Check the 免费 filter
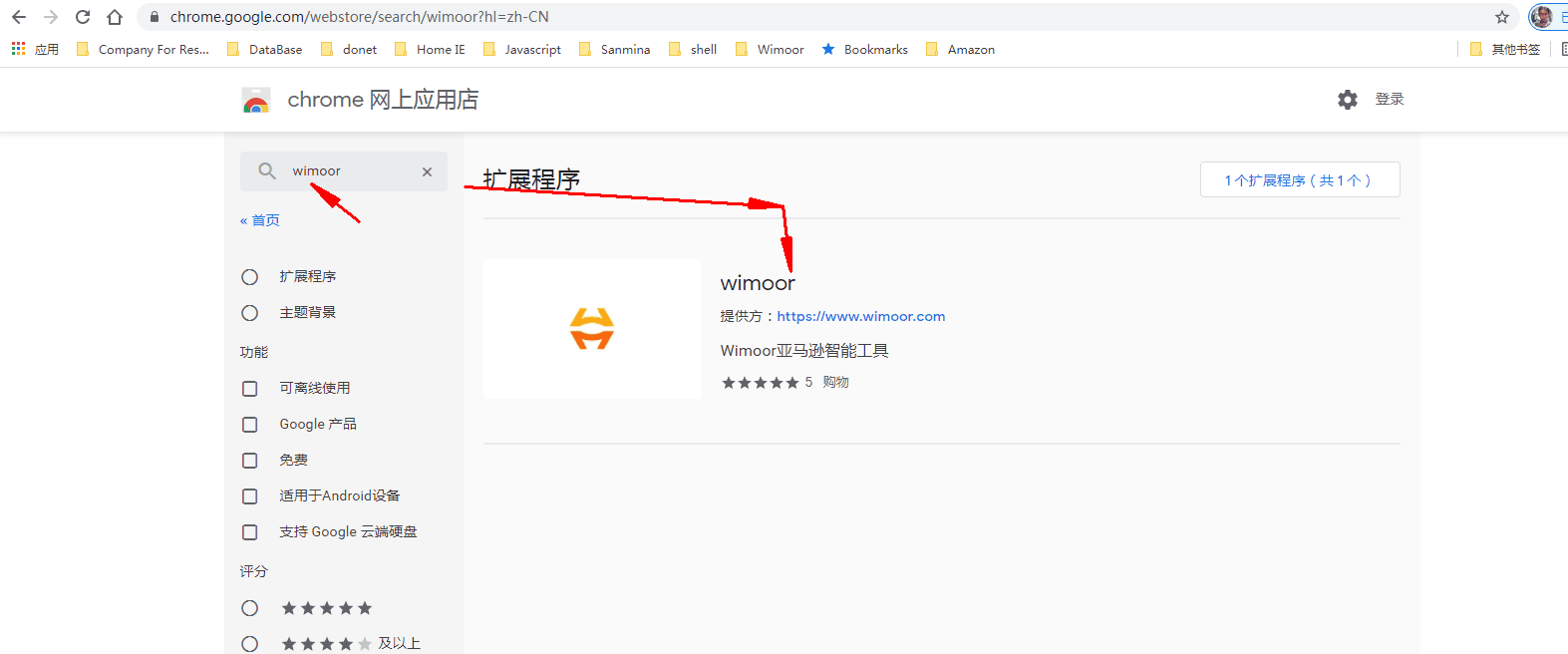 (x=250, y=461)
